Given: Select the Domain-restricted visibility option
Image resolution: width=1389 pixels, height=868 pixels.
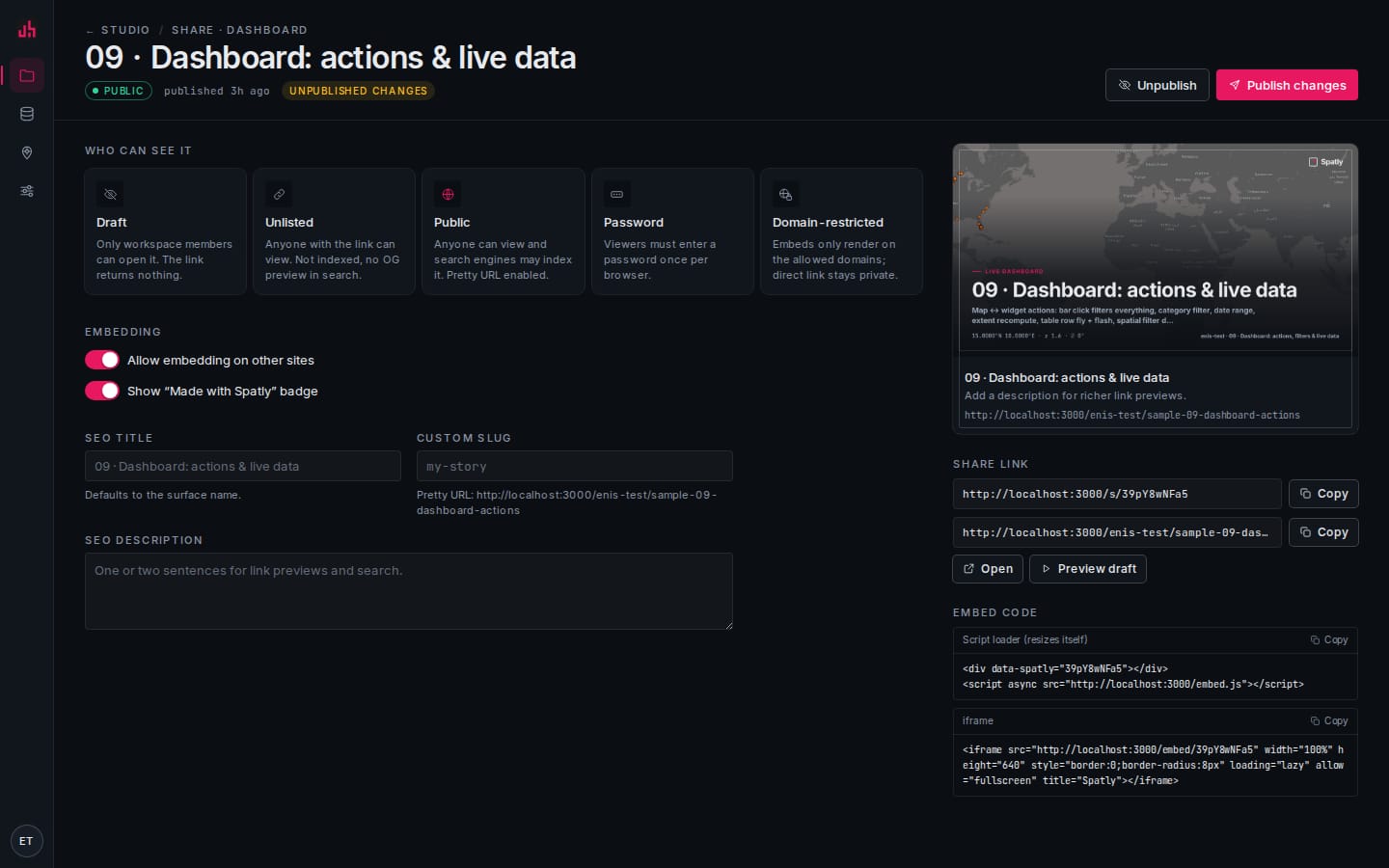Looking at the screenshot, I should tap(841, 231).
